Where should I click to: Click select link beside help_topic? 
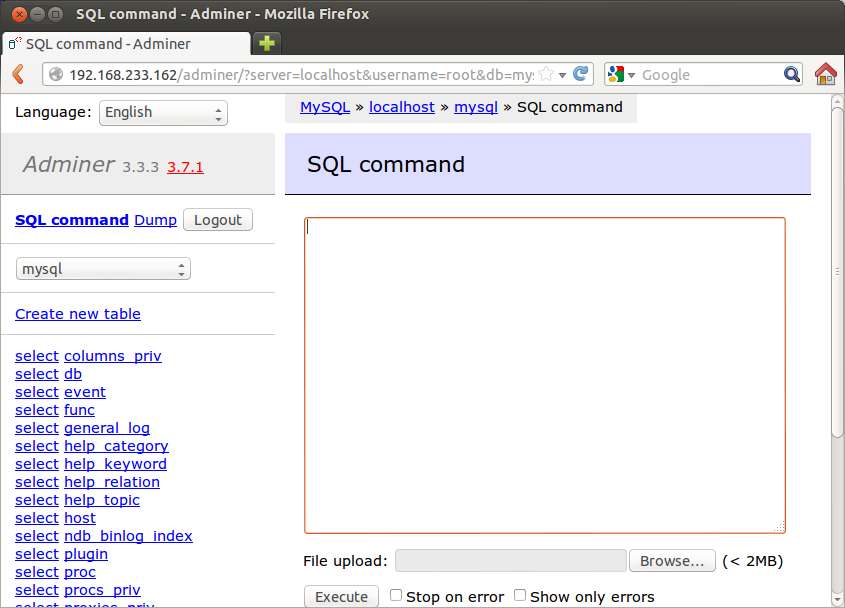(x=37, y=500)
